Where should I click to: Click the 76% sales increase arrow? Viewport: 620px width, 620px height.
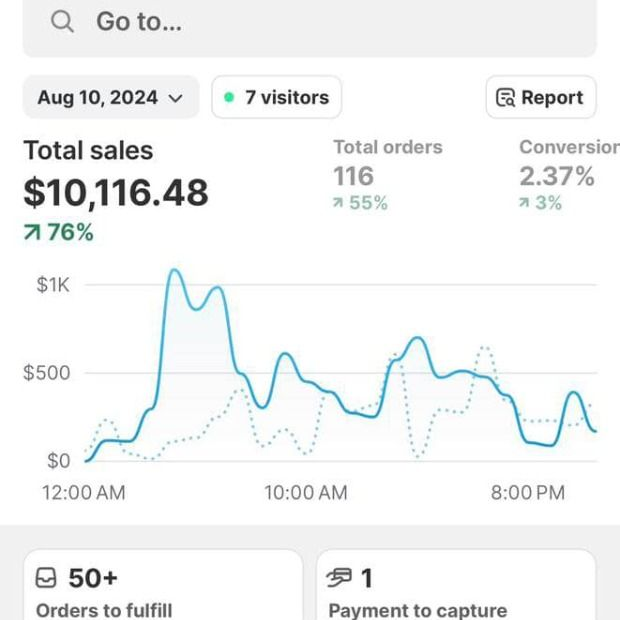[32, 233]
